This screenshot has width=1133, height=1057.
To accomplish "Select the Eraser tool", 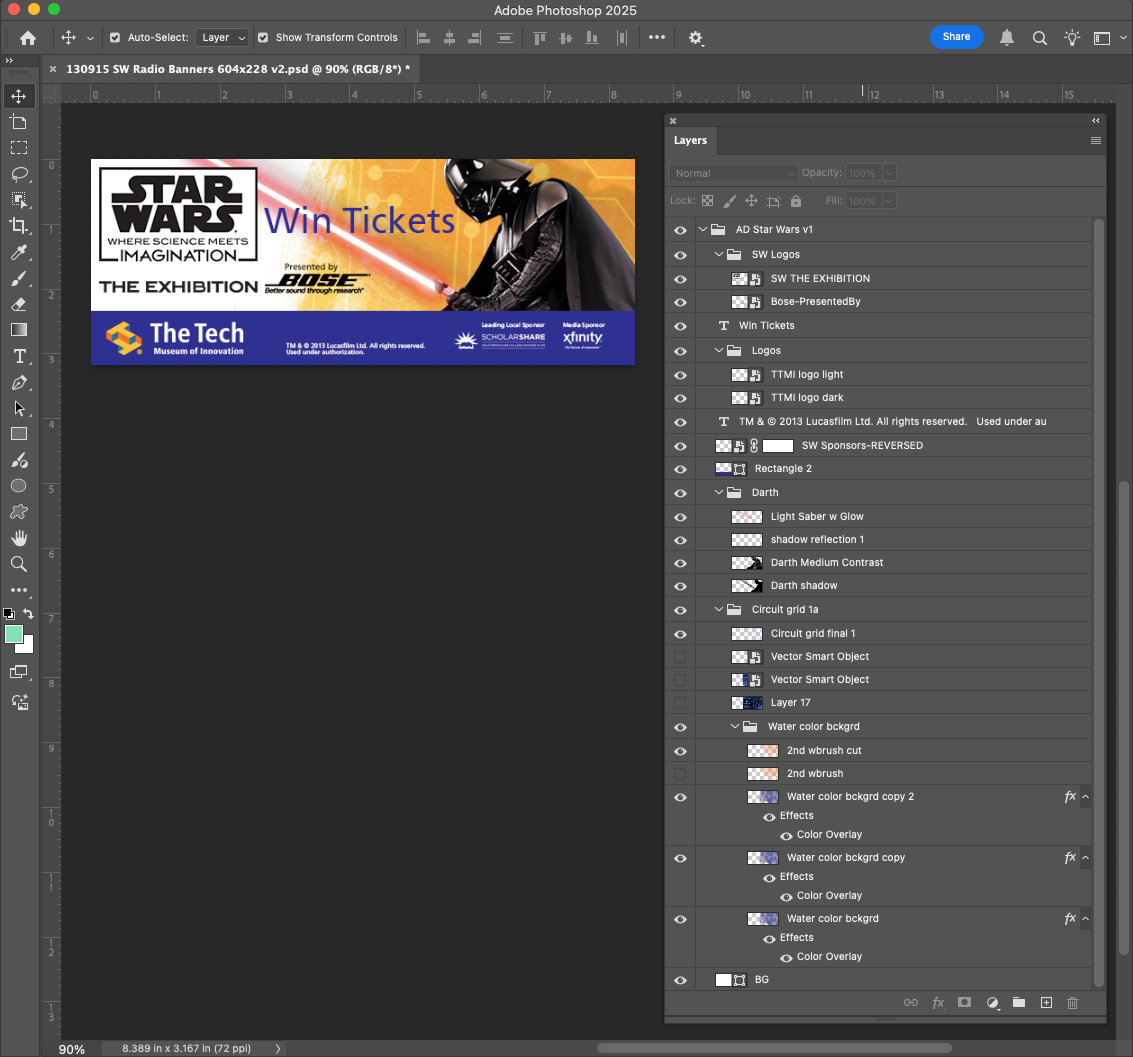I will [19, 304].
